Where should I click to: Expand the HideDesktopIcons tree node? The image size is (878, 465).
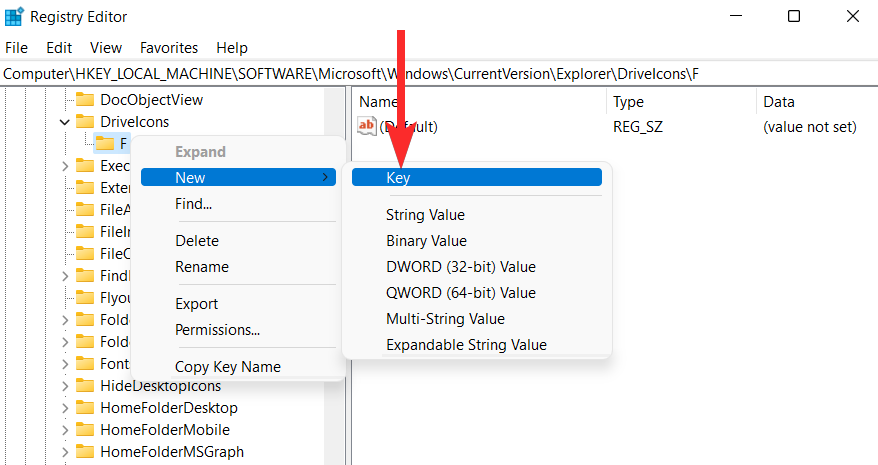point(65,386)
